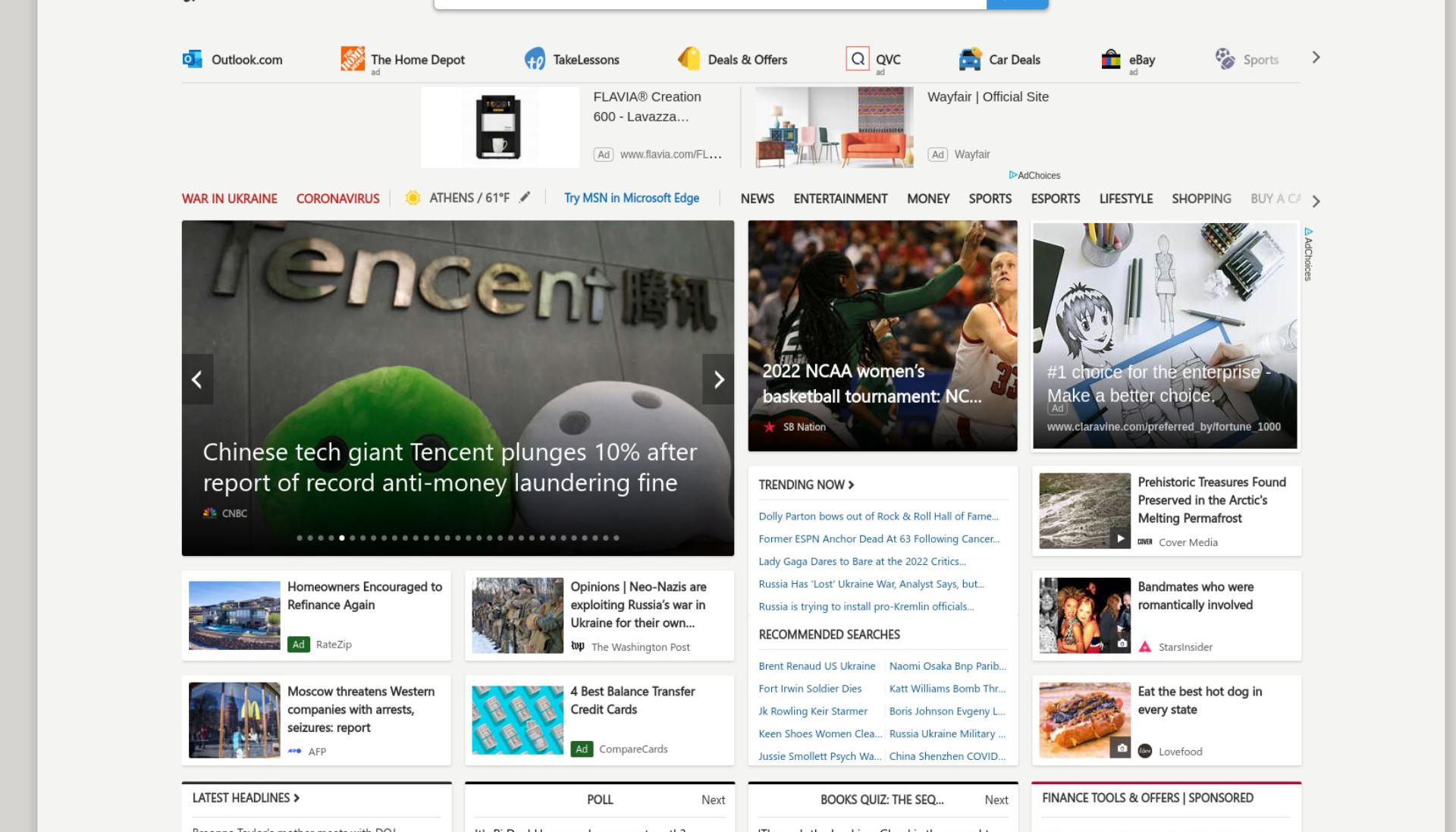Open Neo-Nazis exploiting Russia's war opinion article
This screenshot has height=832, width=1456.
(599, 616)
